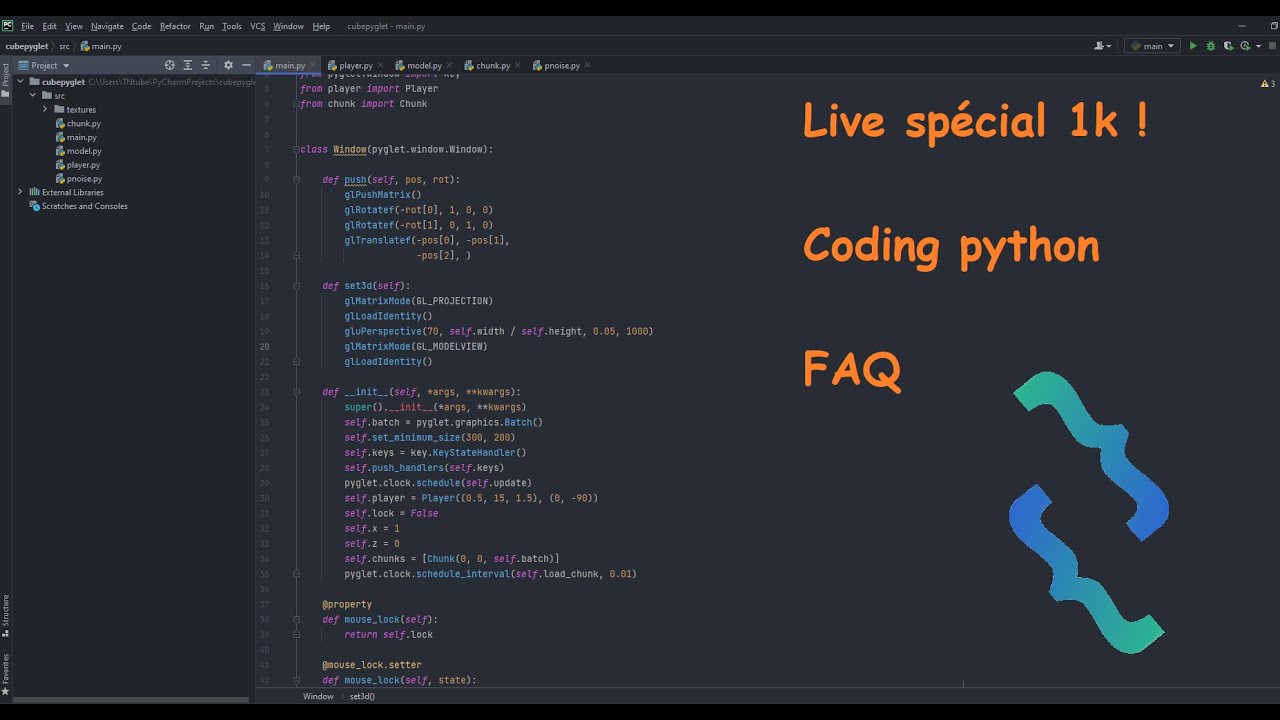Open the inspections widget showing 3 warnings

pyautogui.click(x=1268, y=84)
